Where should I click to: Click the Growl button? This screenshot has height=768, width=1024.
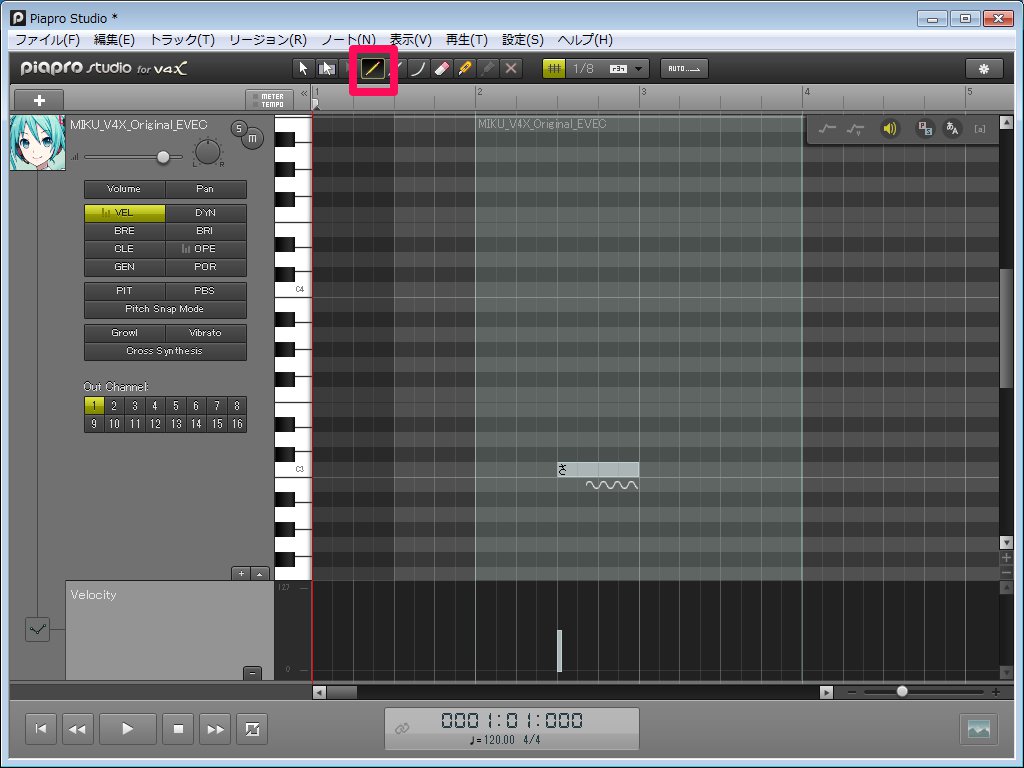[125, 333]
